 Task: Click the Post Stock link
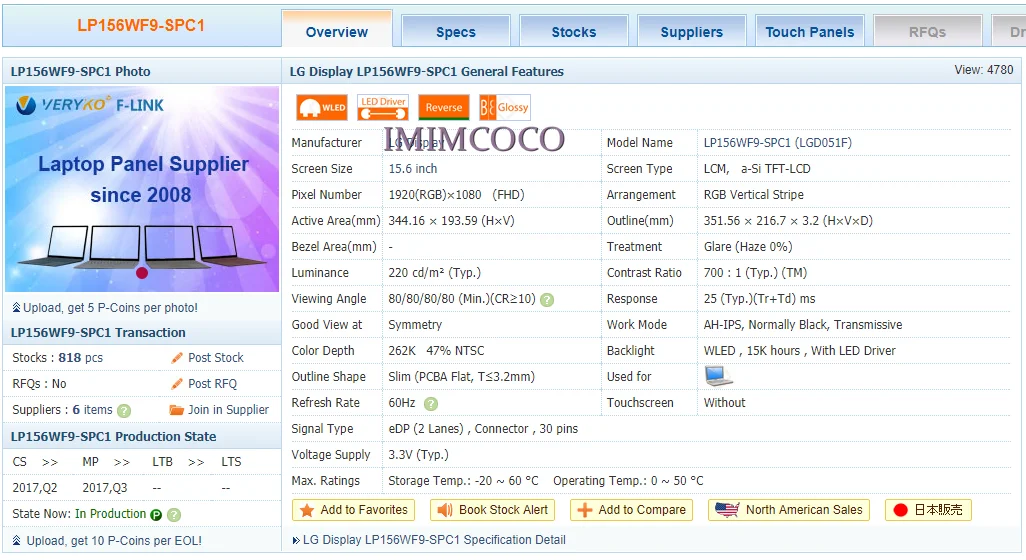tap(216, 358)
